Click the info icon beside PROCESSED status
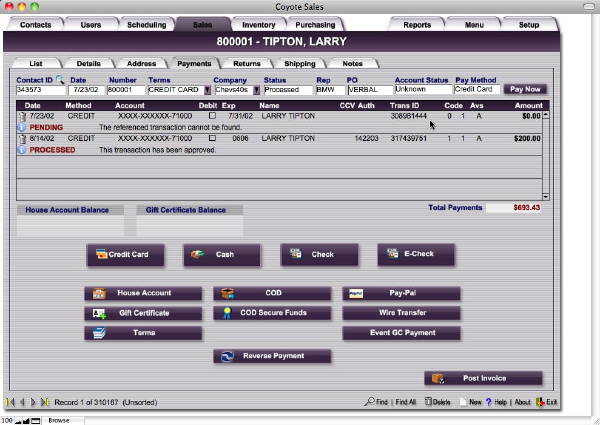Viewport: 600px width, 425px height. (x=22, y=149)
